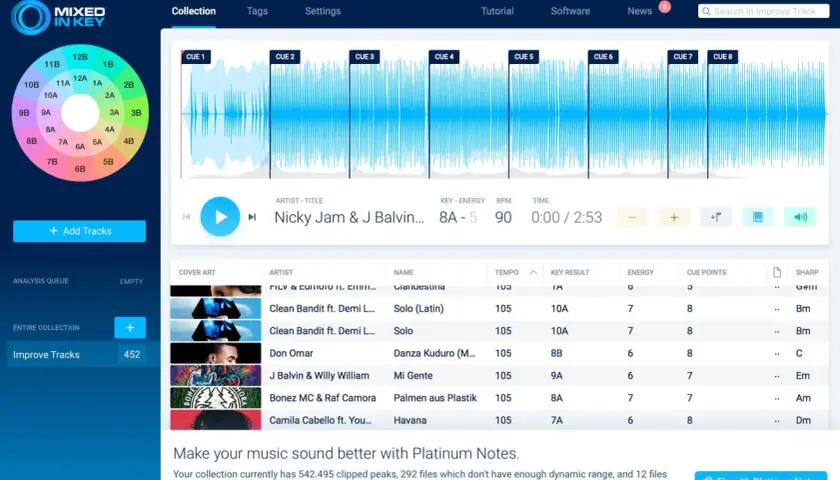
Task: Click the 0:00 / 2:53 time display
Action: (567, 217)
